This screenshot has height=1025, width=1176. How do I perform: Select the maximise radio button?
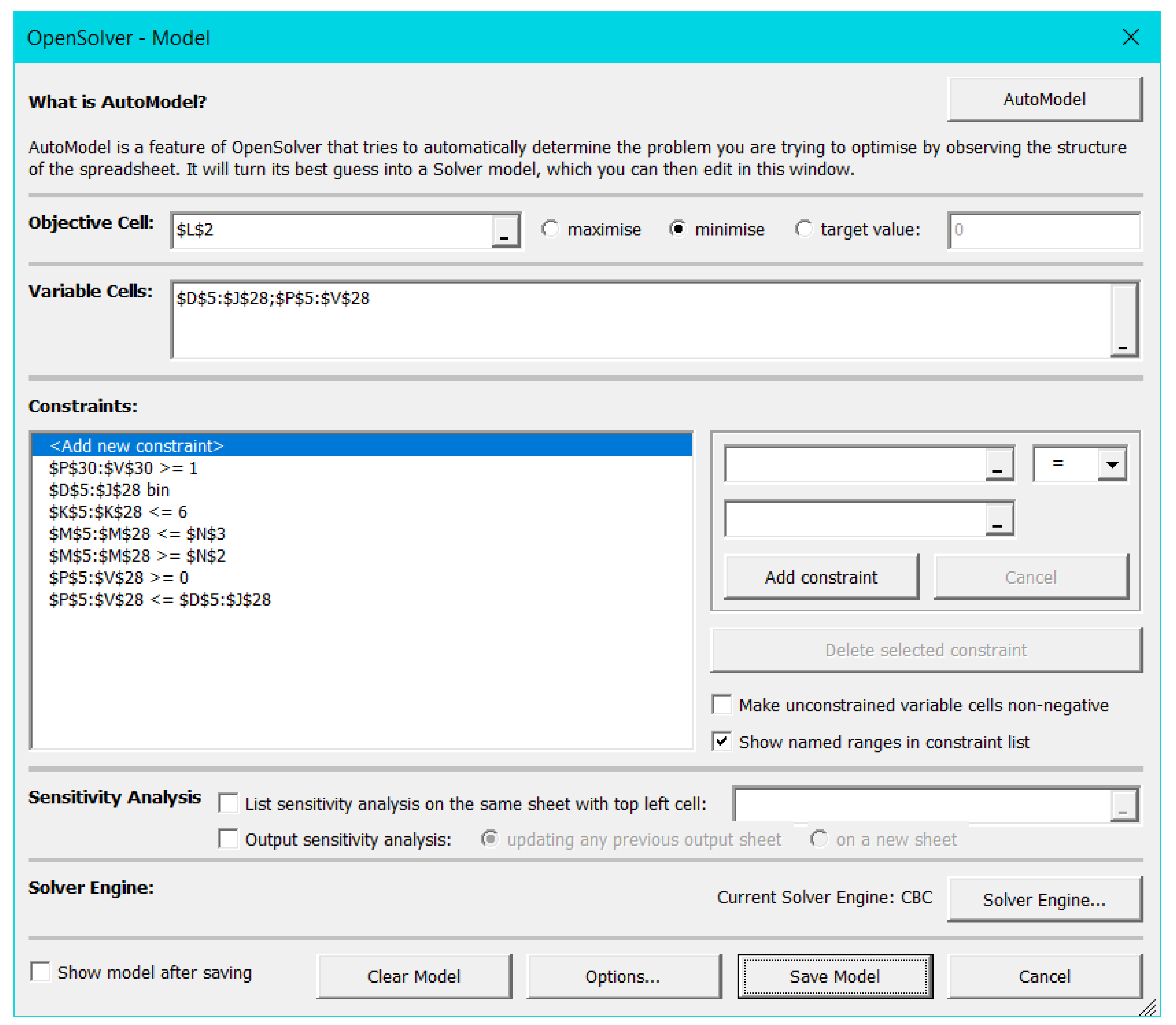coord(551,229)
